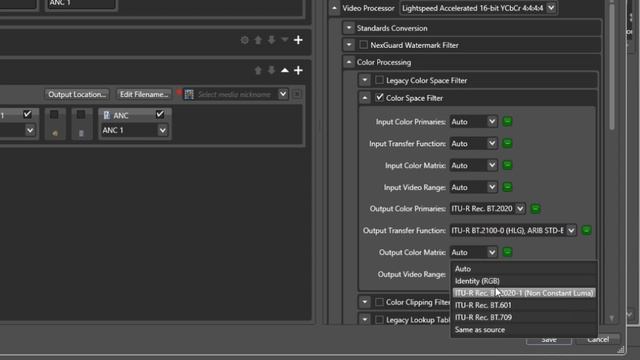Click the settings panel vertical scrollbar thumb
Viewport: 640px width, 360px height.
point(611,67)
